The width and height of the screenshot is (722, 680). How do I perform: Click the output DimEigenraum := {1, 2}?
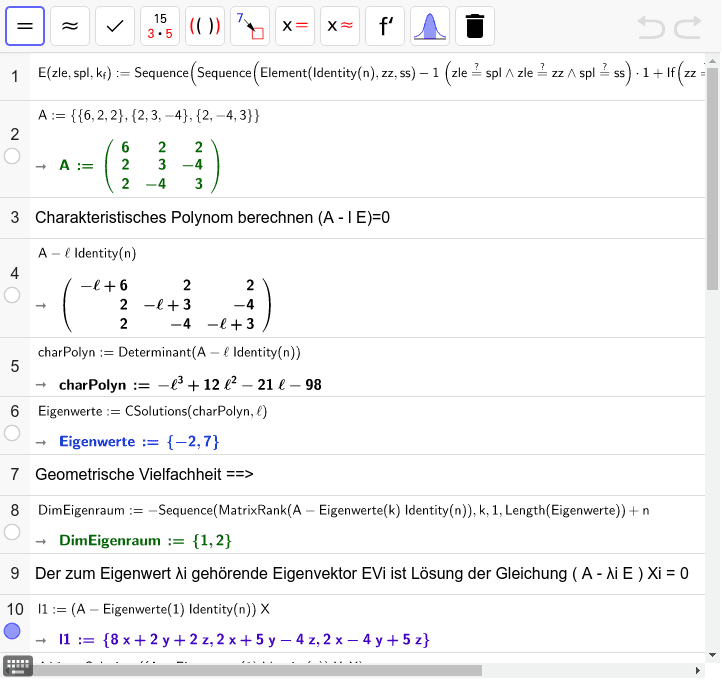[x=145, y=541]
